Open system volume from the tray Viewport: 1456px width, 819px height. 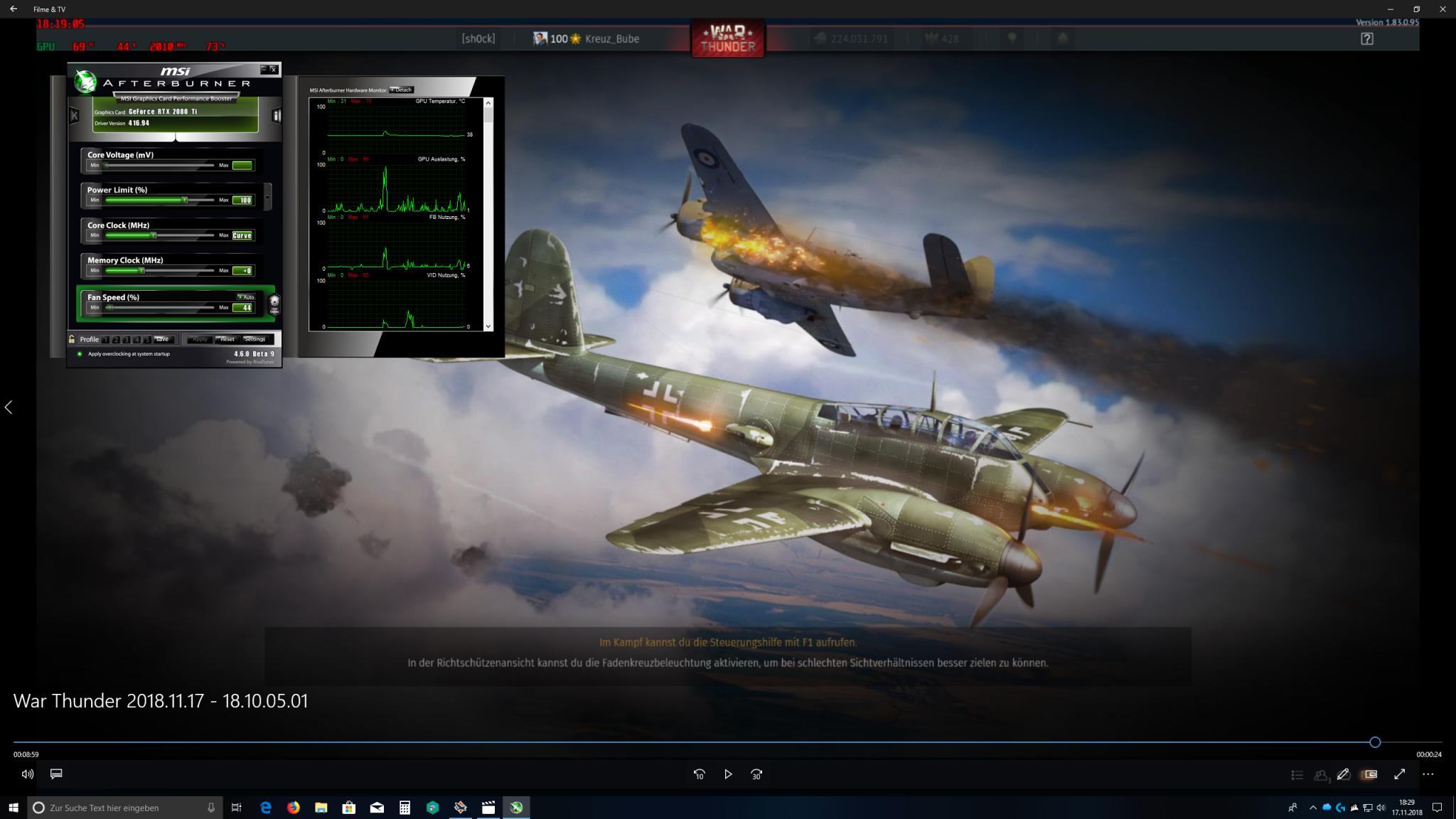pos(1381,808)
